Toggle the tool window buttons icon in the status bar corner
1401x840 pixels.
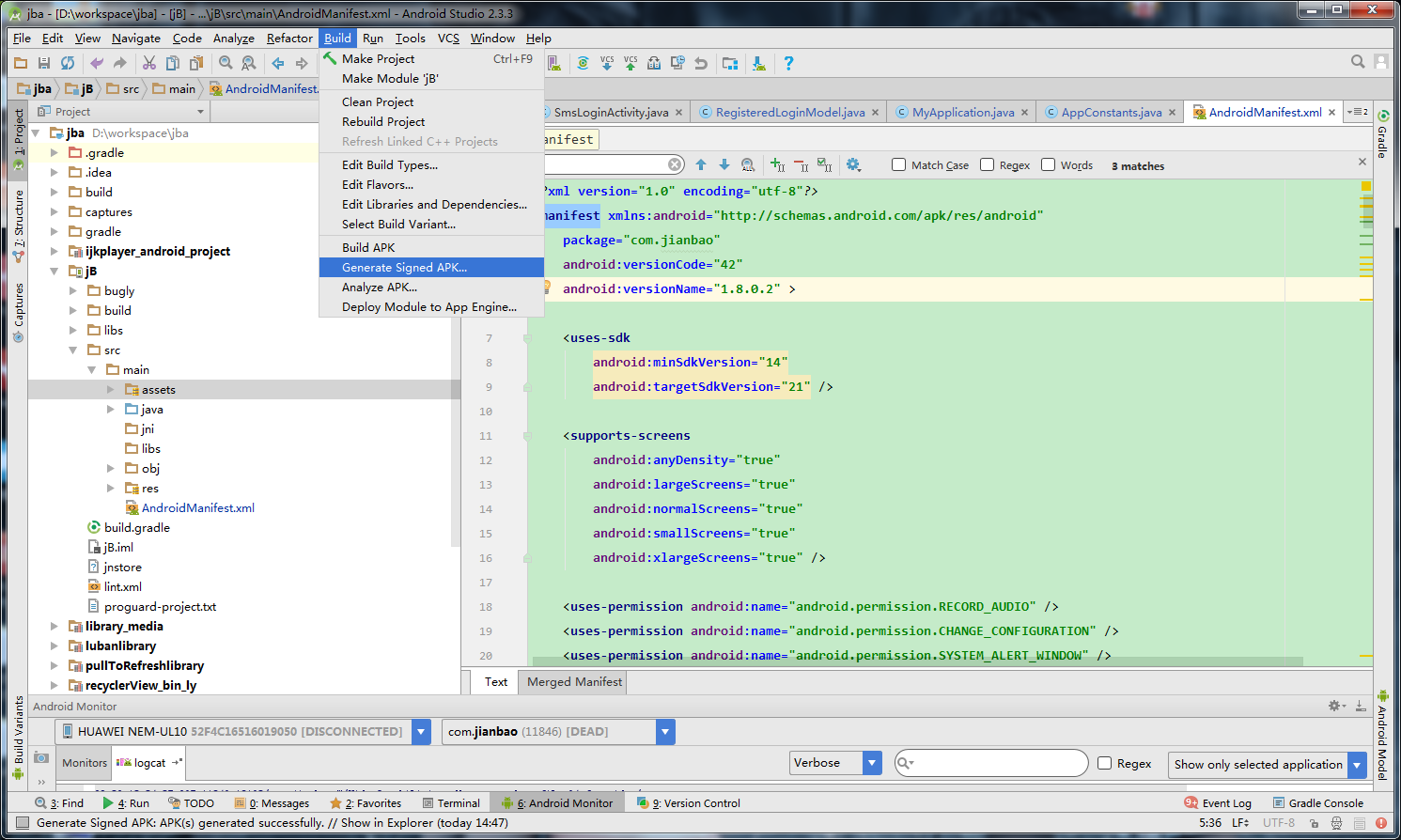[x=23, y=823]
